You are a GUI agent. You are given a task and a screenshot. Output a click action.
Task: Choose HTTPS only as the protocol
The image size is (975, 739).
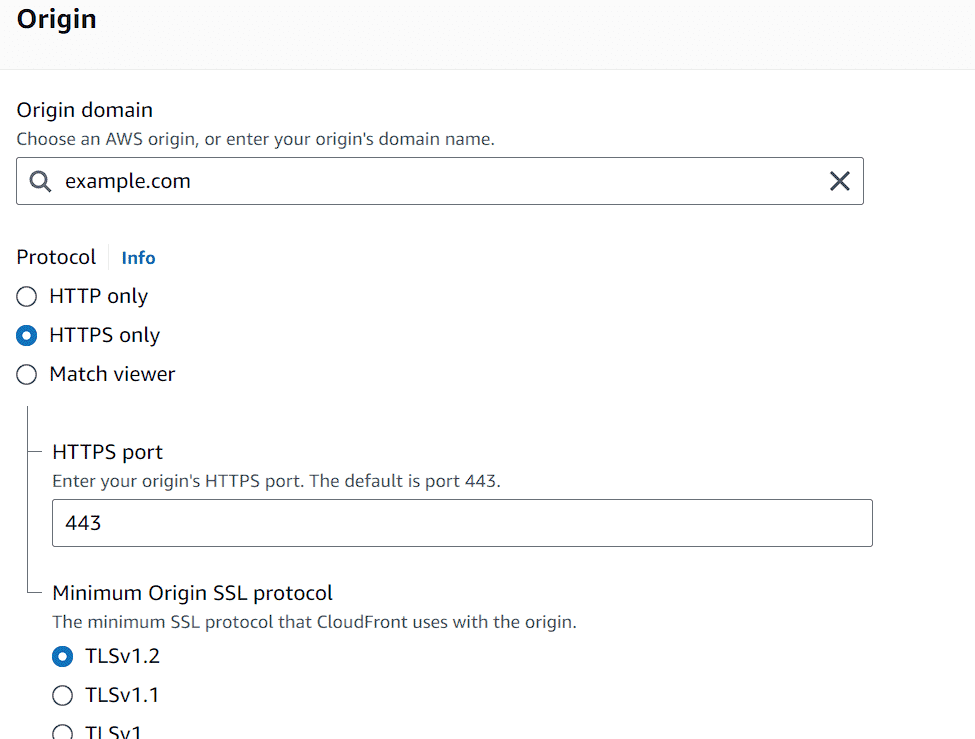click(x=26, y=335)
